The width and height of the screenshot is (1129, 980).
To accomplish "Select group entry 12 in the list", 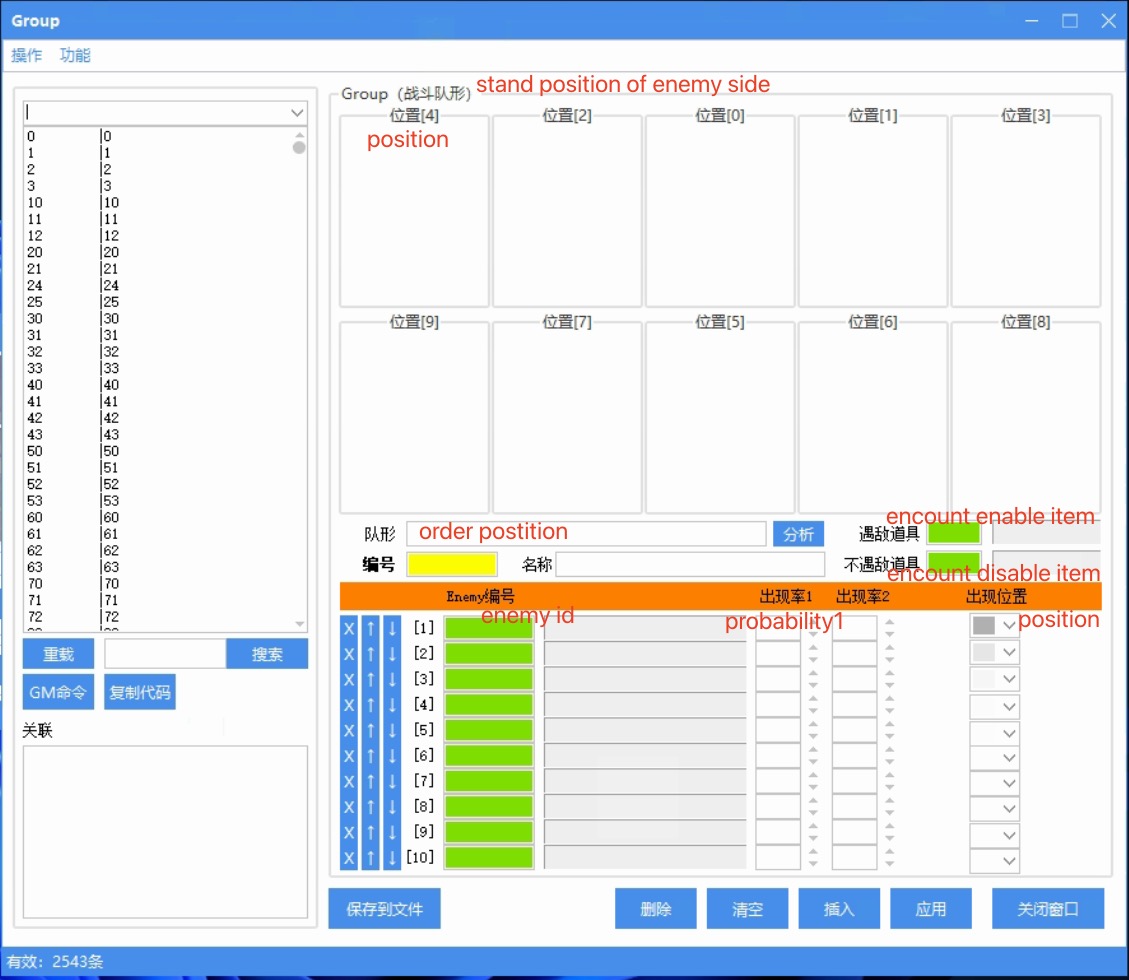I will 158,235.
